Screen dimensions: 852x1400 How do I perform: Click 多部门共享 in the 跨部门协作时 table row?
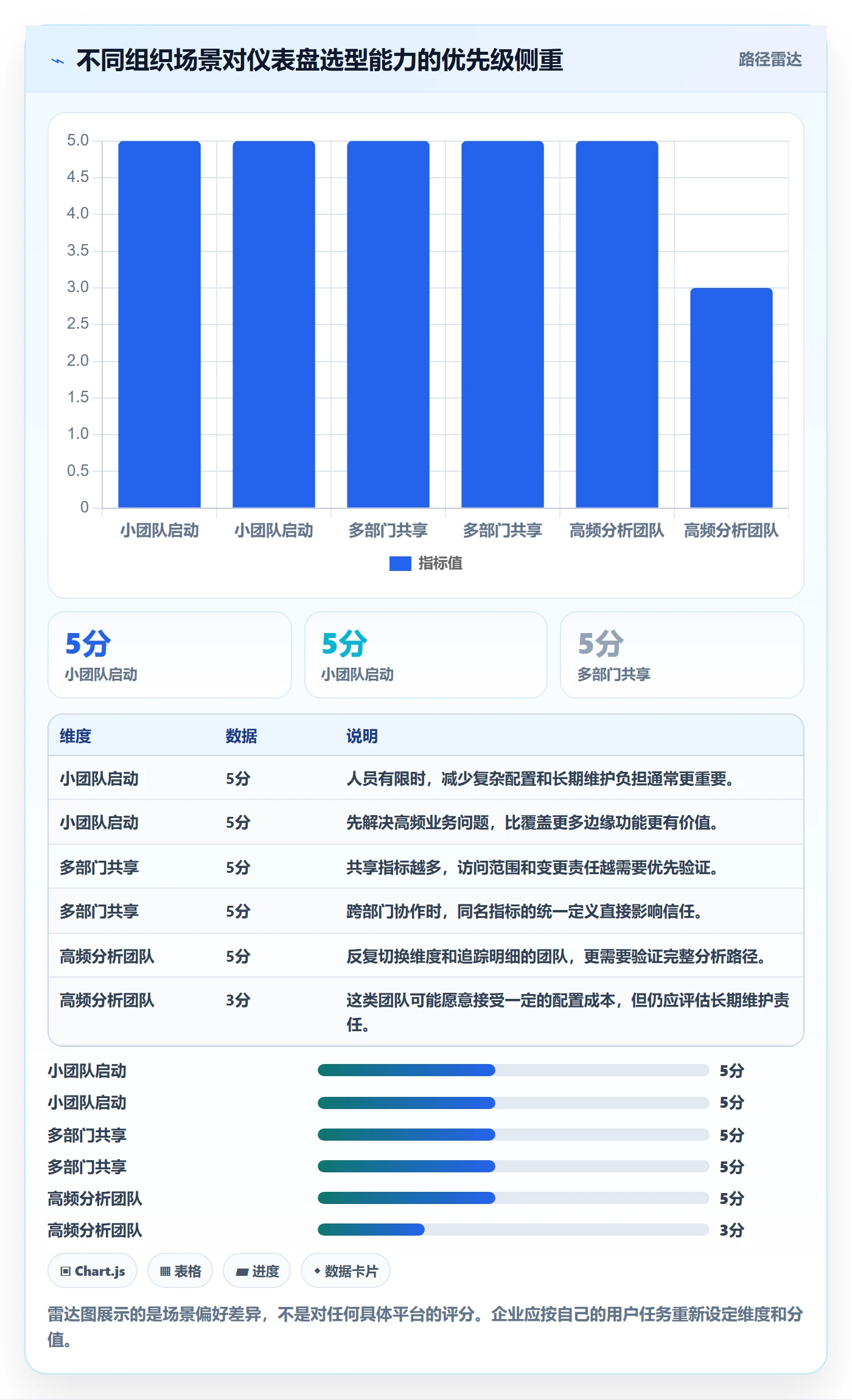(x=99, y=911)
